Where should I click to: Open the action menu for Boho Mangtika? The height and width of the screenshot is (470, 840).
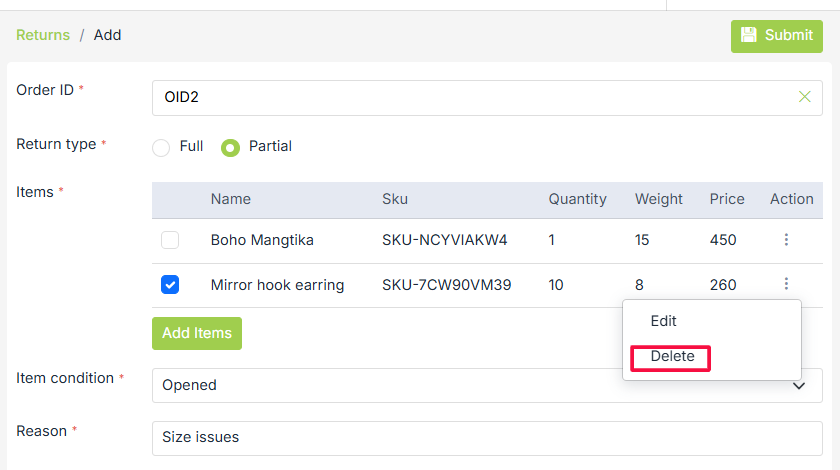(x=787, y=240)
